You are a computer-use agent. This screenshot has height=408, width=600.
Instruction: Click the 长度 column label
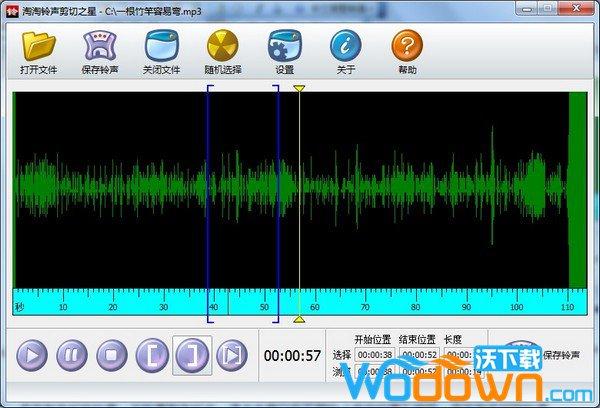(x=453, y=339)
